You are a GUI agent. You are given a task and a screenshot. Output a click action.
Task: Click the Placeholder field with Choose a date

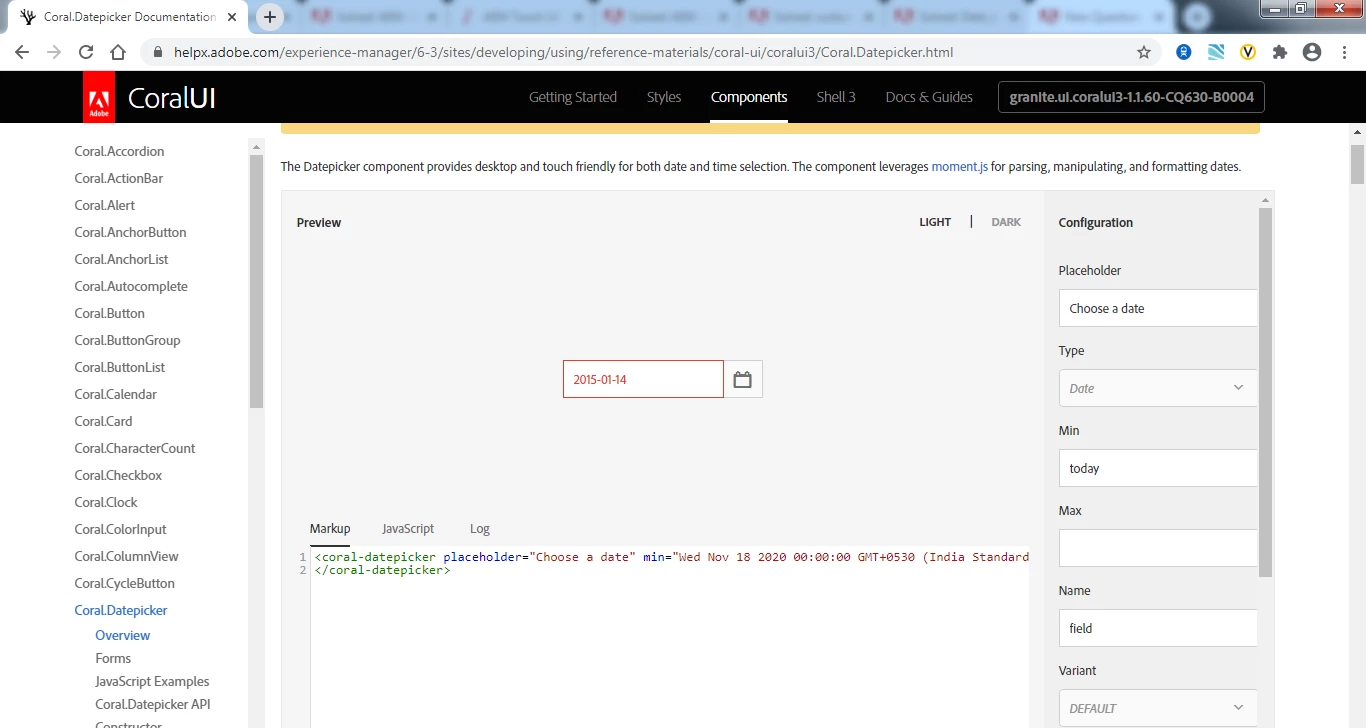point(1158,308)
